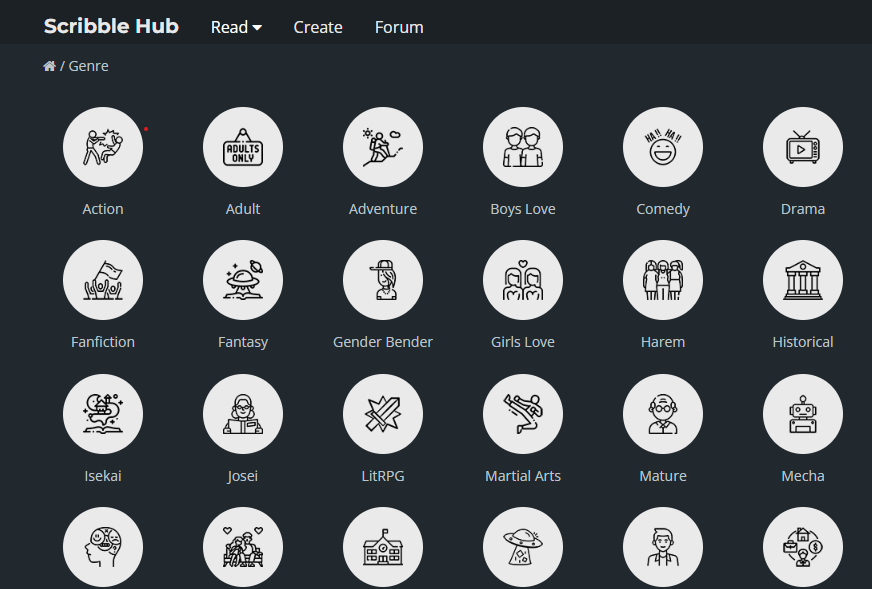
Task: Go to the Forum page
Action: (399, 27)
